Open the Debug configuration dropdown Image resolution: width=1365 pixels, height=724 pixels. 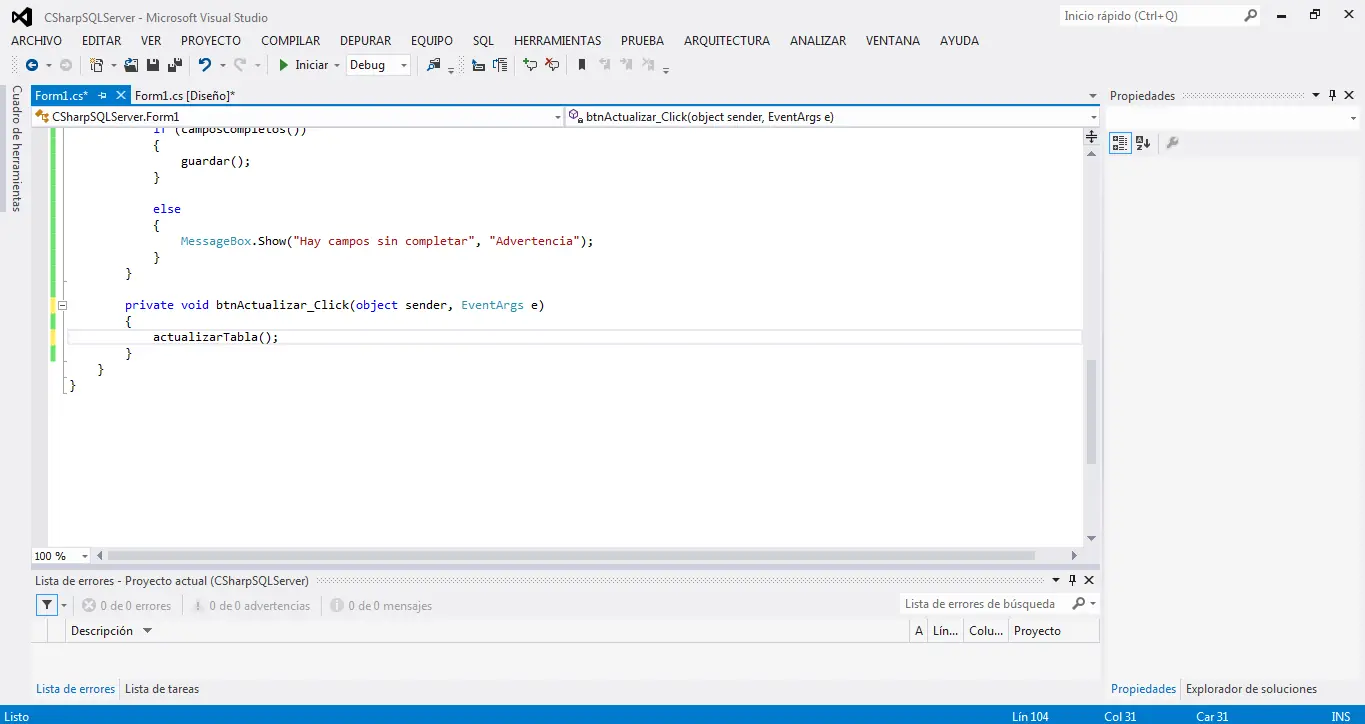click(x=404, y=65)
